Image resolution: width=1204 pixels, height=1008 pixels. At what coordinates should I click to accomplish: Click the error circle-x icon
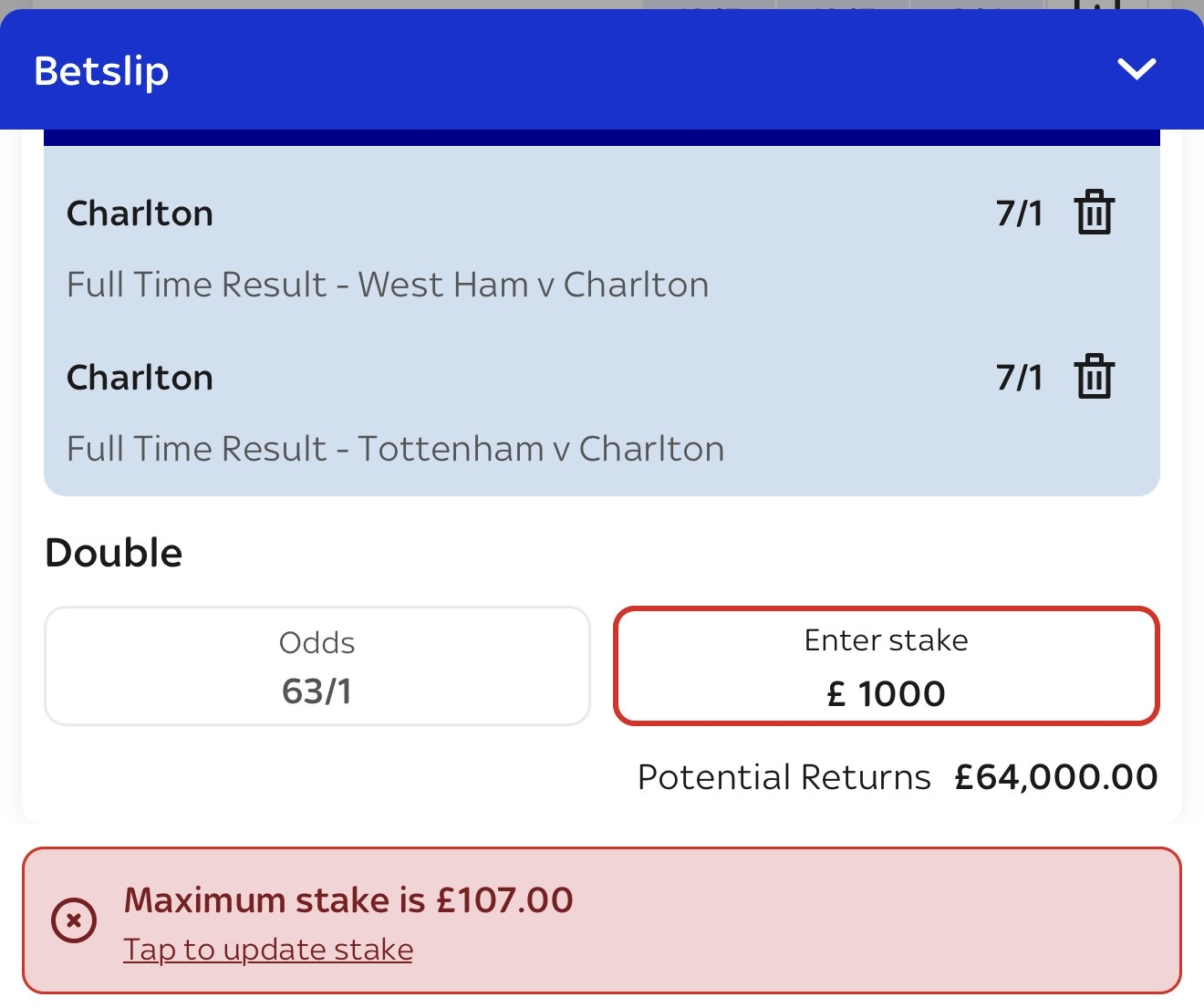tap(74, 920)
